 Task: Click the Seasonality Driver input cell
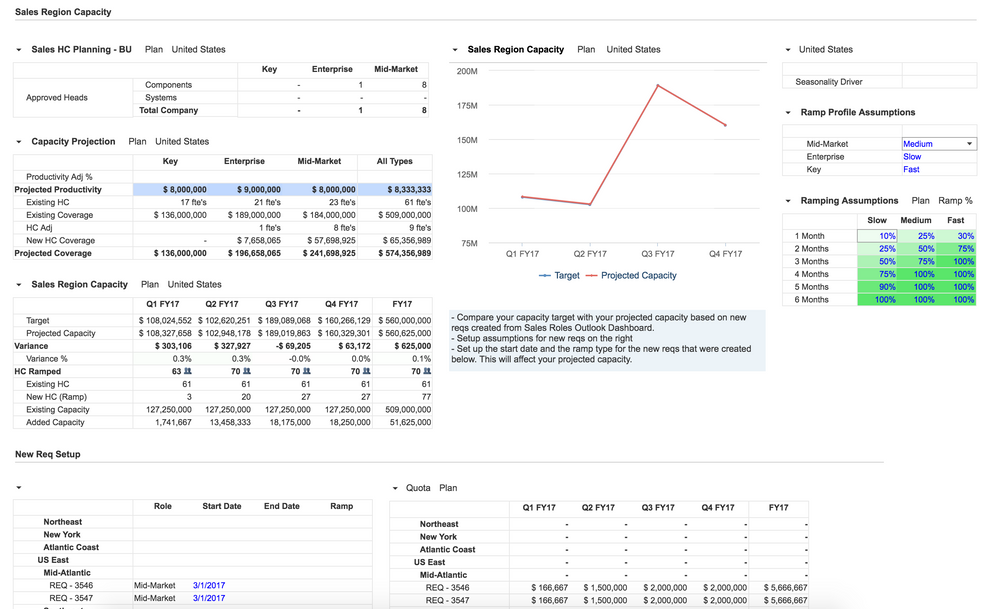940,81
